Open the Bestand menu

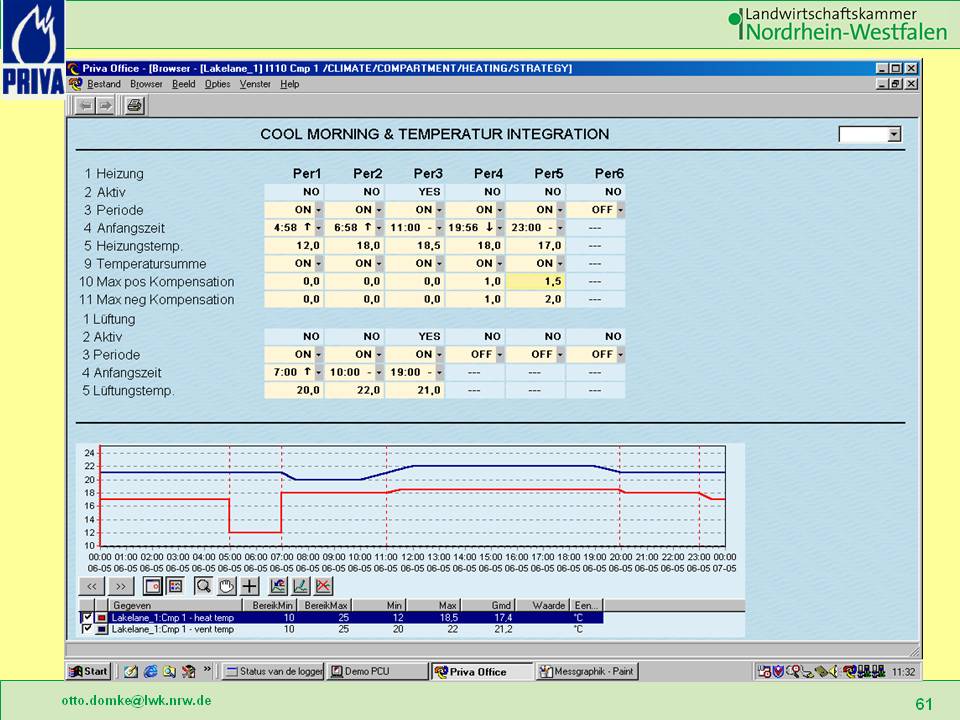click(x=104, y=84)
